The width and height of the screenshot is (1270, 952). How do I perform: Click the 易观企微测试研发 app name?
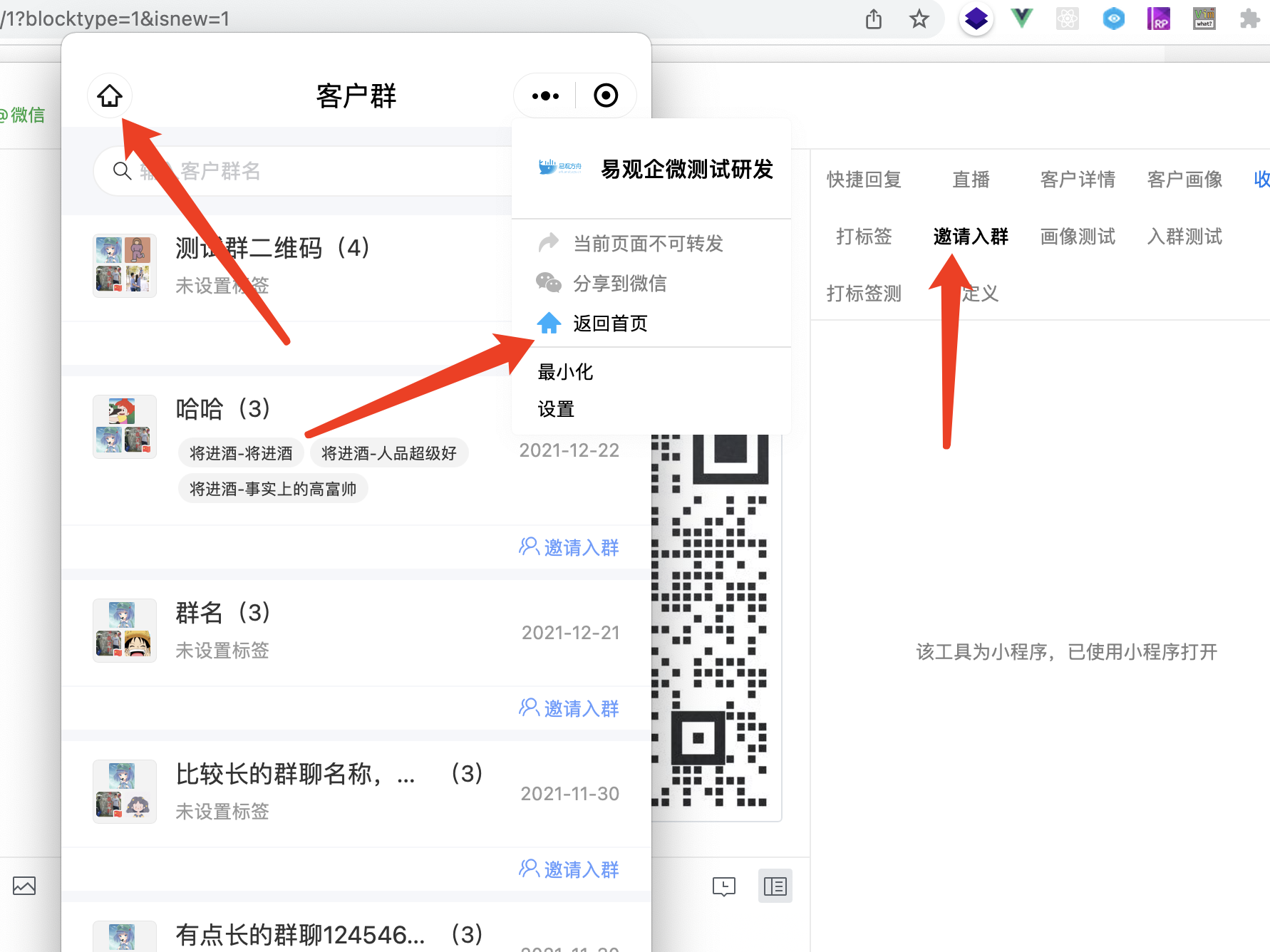pos(687,169)
